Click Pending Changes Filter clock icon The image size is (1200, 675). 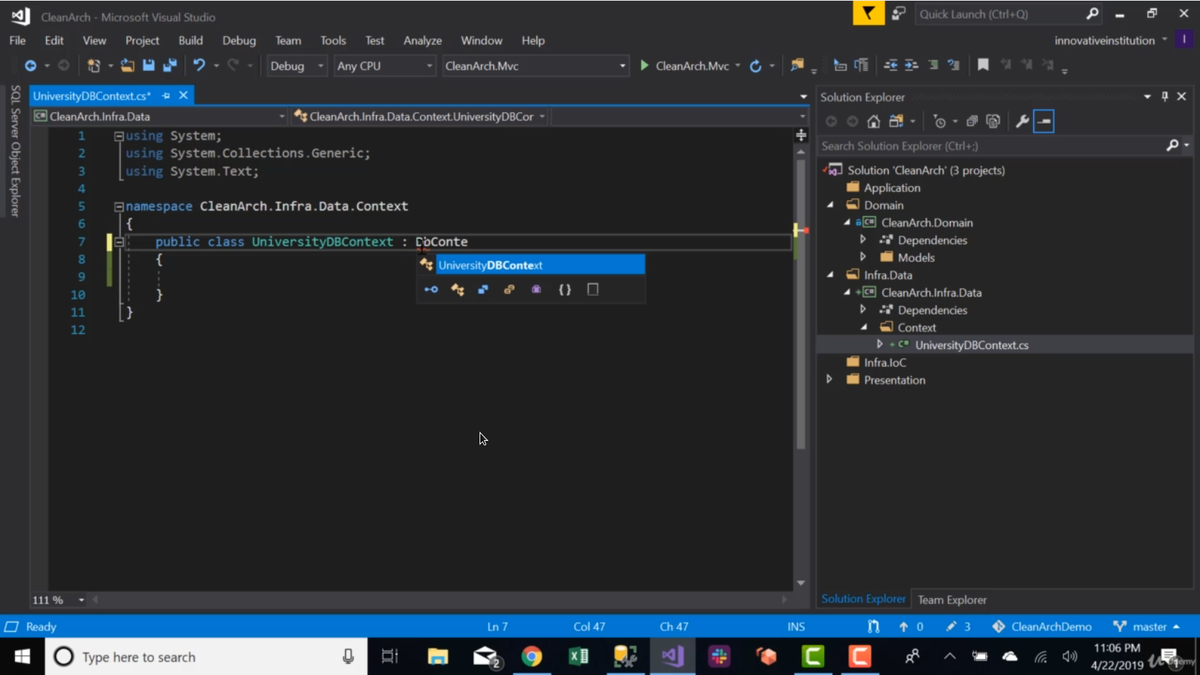939,122
